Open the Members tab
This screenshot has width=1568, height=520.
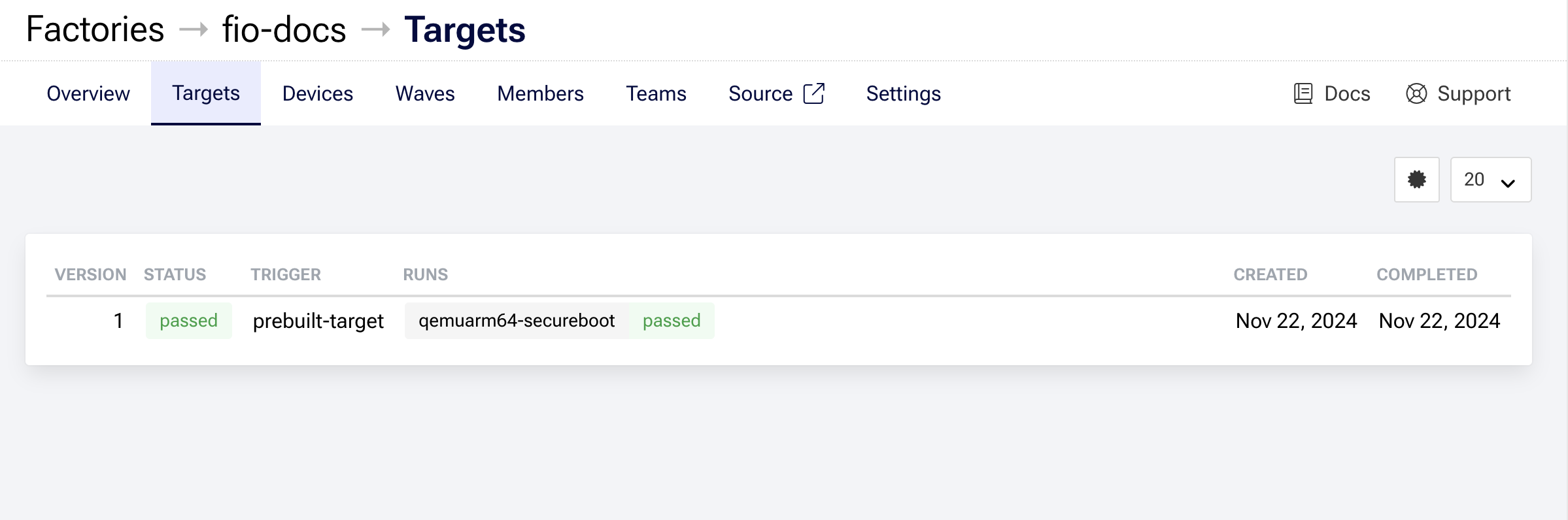point(540,94)
